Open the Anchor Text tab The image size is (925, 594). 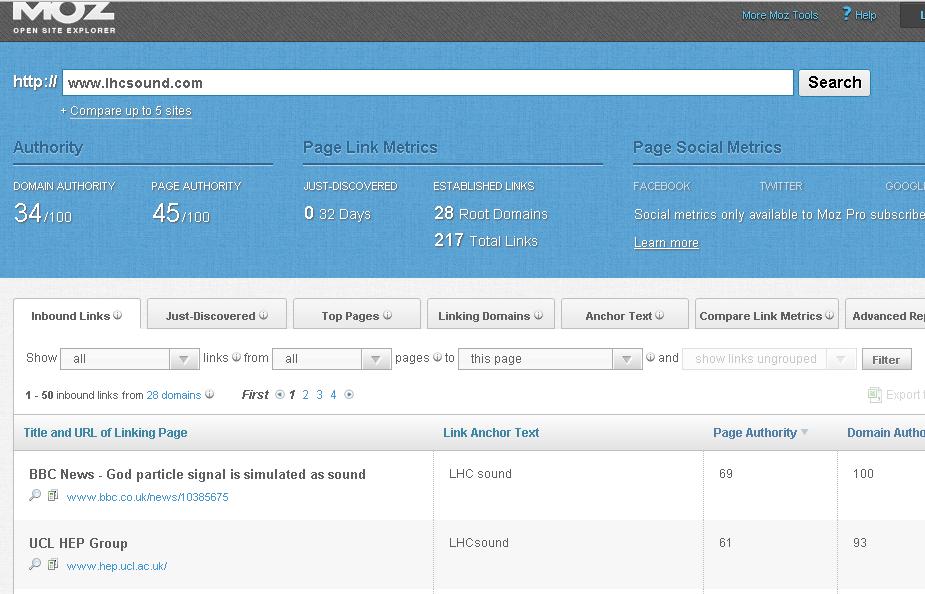click(624, 315)
